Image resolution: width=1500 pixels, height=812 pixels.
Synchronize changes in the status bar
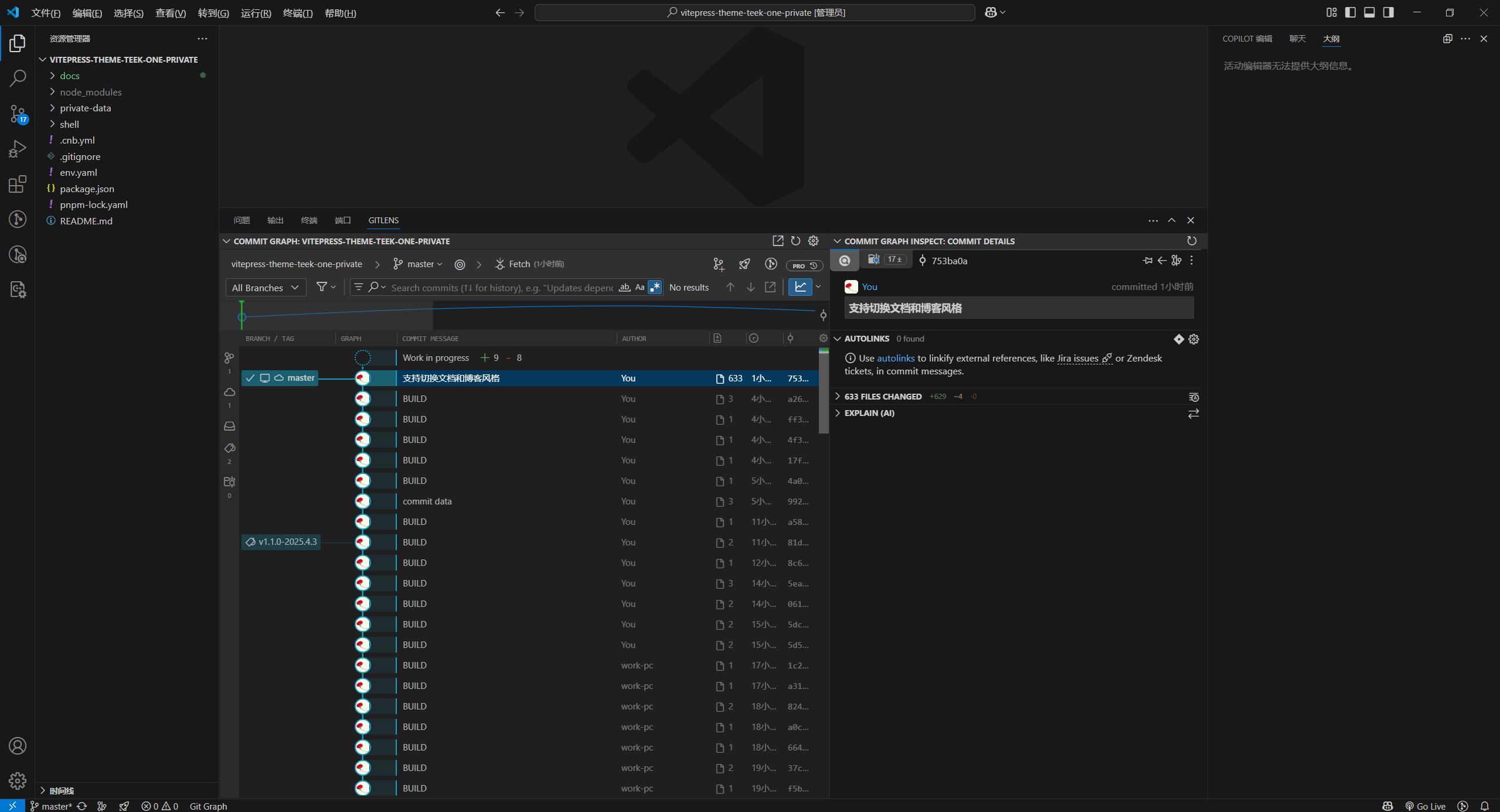point(82,806)
